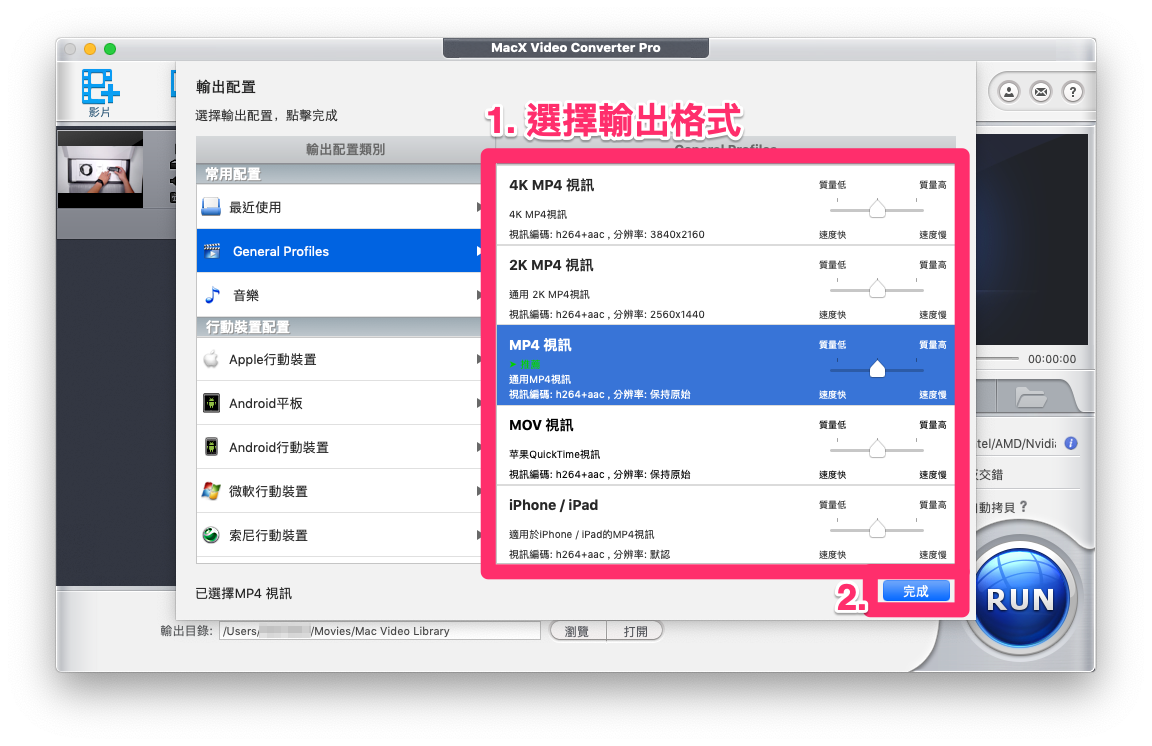Click the RUN button
This screenshot has width=1152, height=746.
[x=1020, y=598]
